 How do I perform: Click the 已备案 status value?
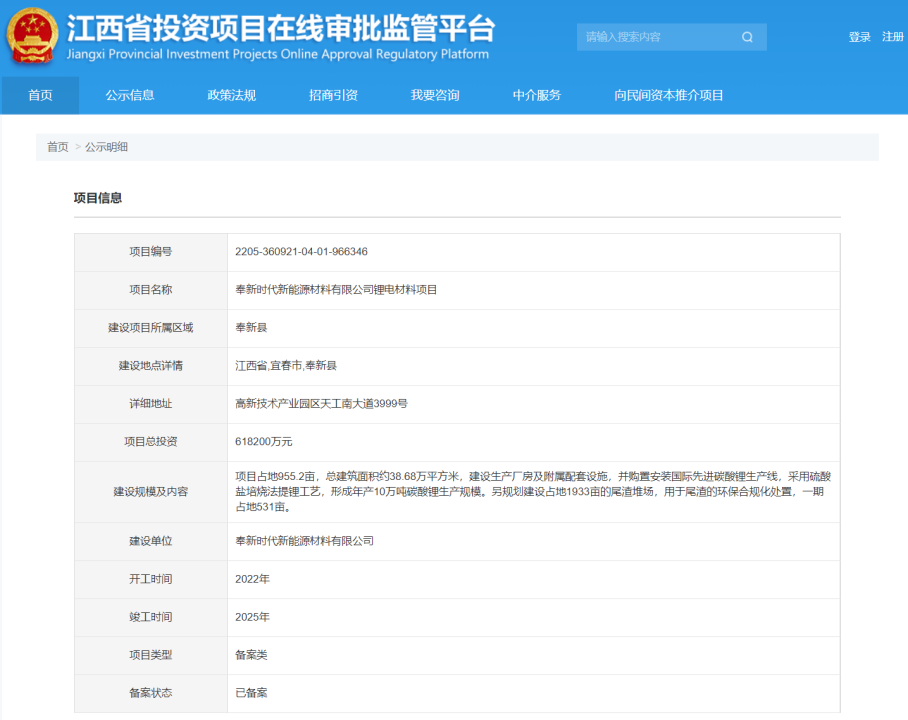tap(251, 692)
